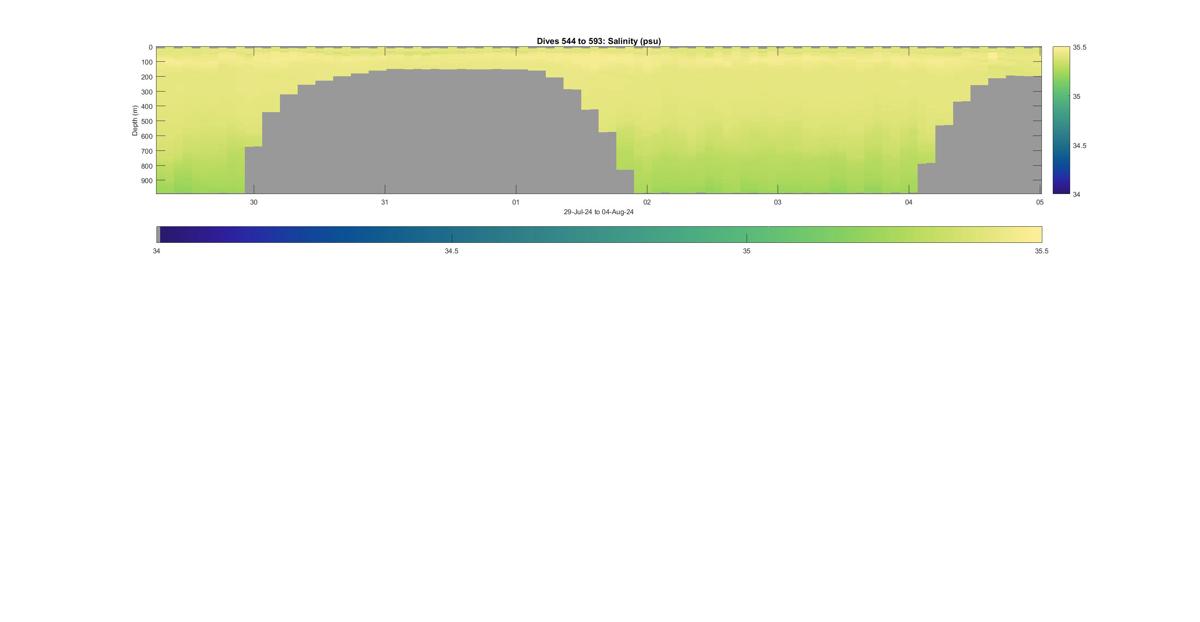Select the depth tick label "500"
The image size is (1200, 622).
click(x=146, y=121)
